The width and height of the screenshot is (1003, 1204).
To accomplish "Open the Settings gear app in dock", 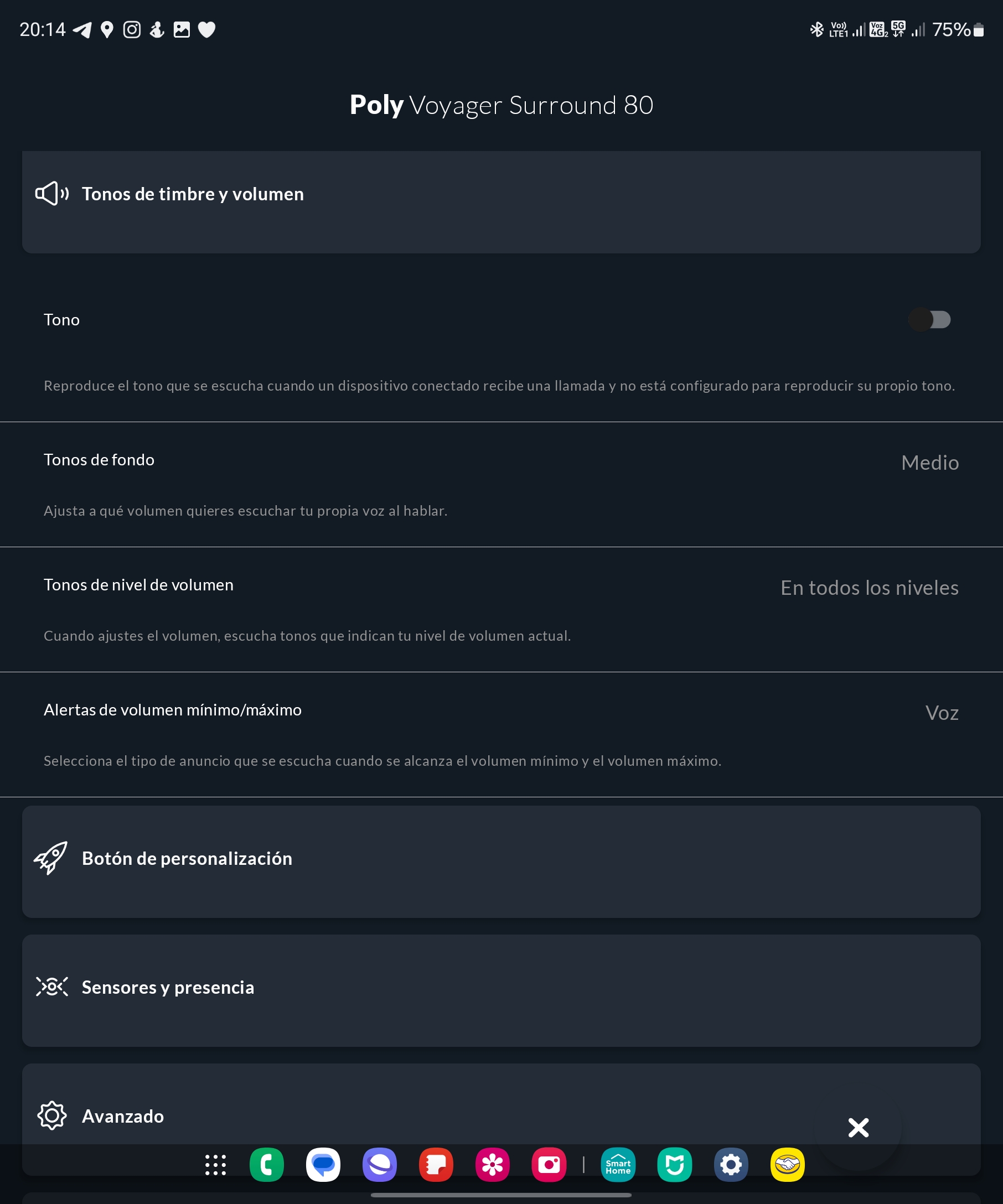I will point(731,1165).
